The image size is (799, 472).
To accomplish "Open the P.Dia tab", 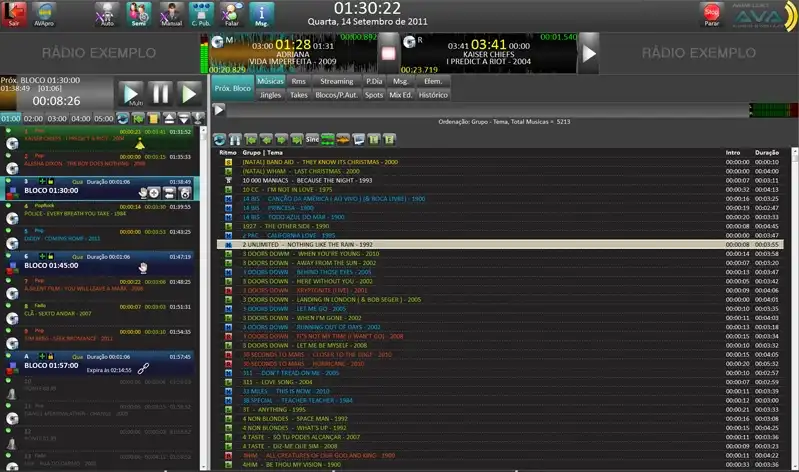I will [x=374, y=81].
